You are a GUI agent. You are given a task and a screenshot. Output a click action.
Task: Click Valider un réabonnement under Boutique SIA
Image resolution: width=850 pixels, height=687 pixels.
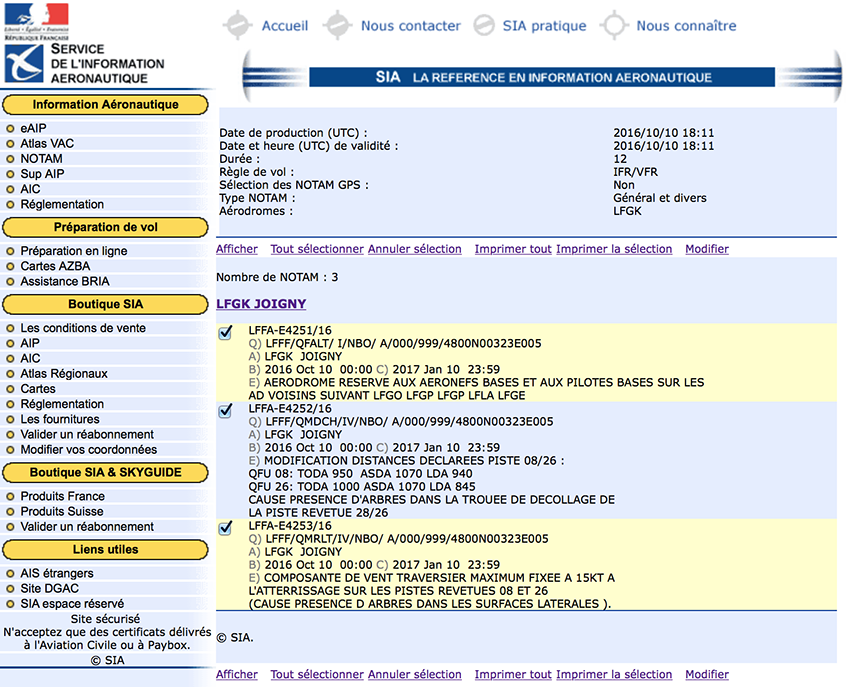tap(87, 434)
